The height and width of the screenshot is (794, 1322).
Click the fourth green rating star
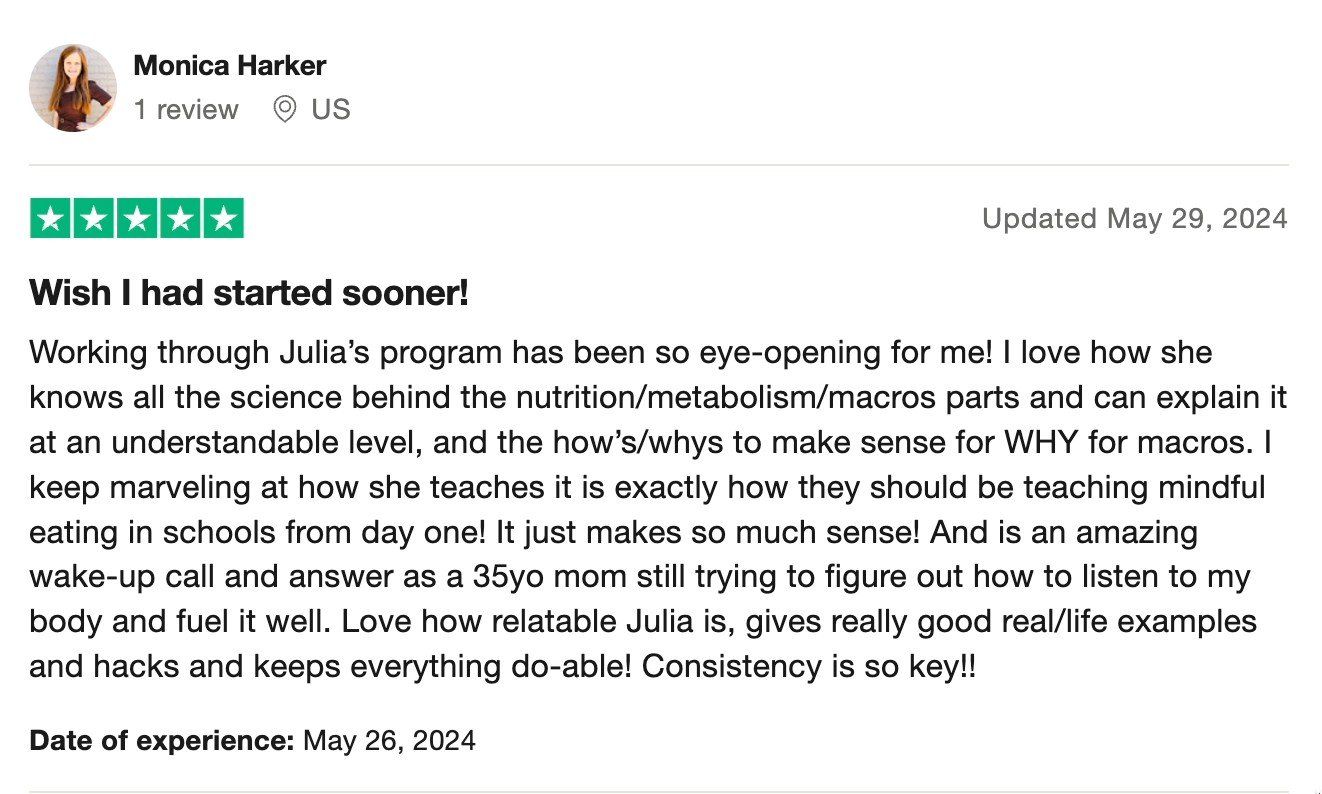[180, 219]
